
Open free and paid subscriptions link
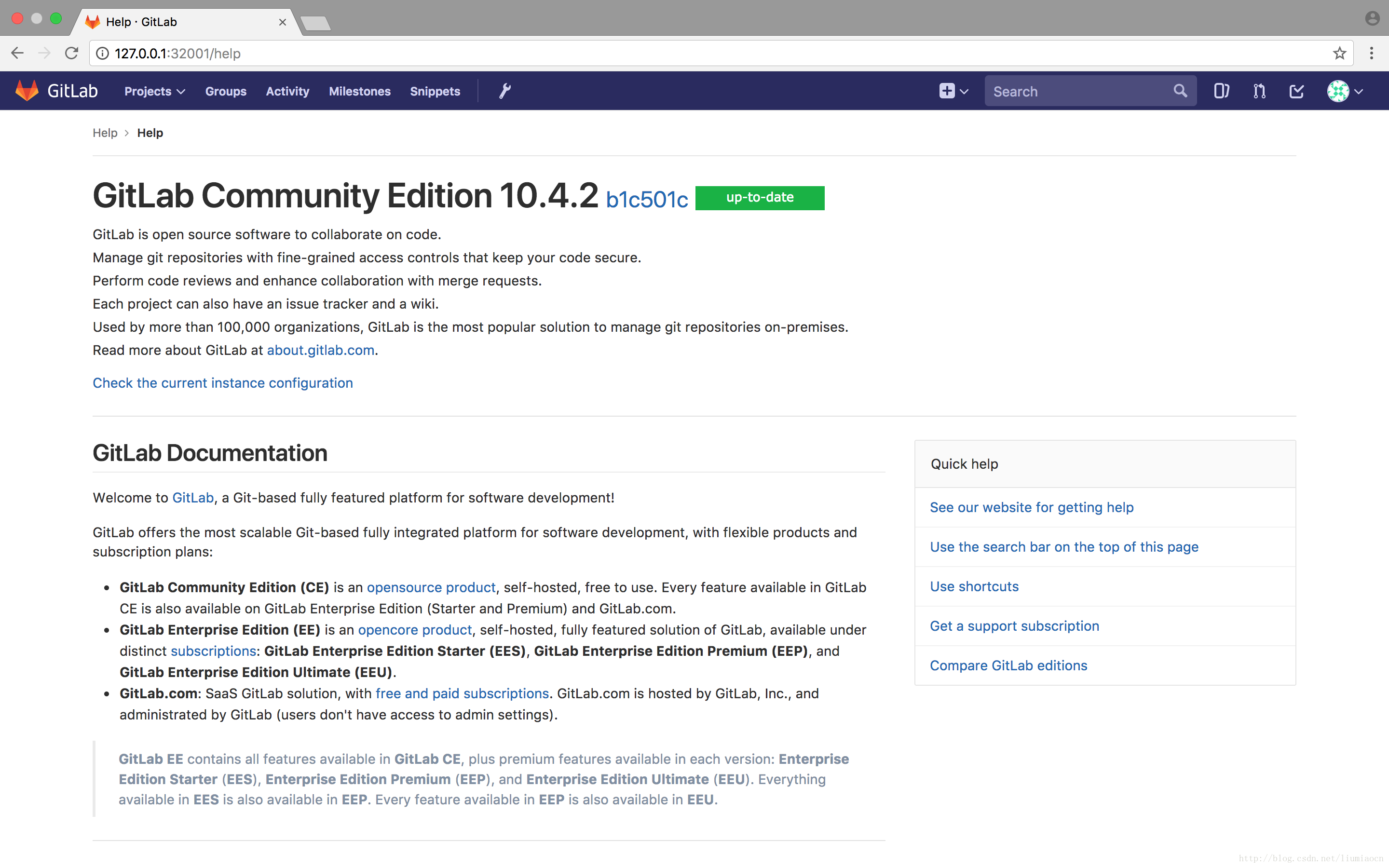(462, 693)
